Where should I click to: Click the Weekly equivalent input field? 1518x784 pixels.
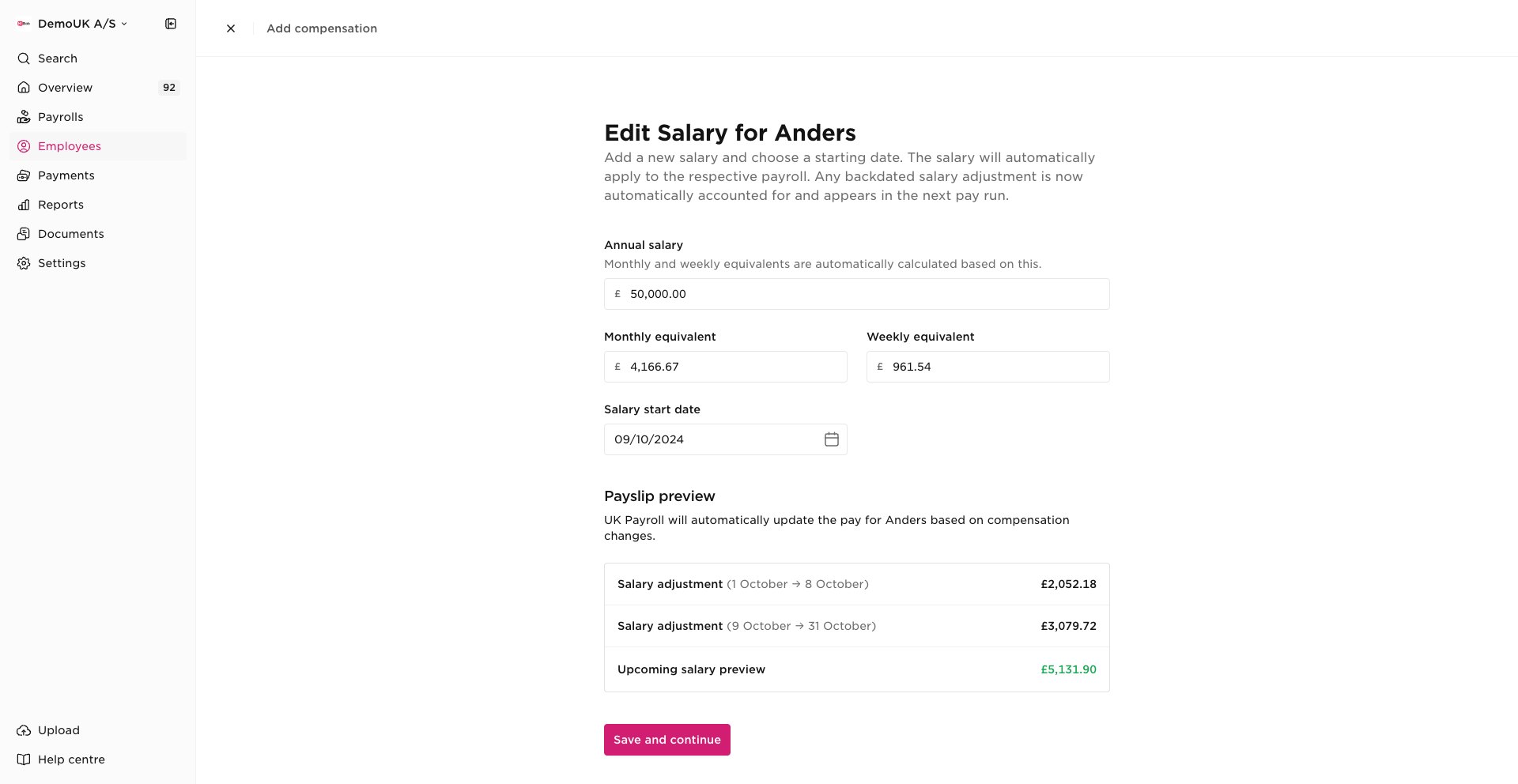(x=996, y=367)
